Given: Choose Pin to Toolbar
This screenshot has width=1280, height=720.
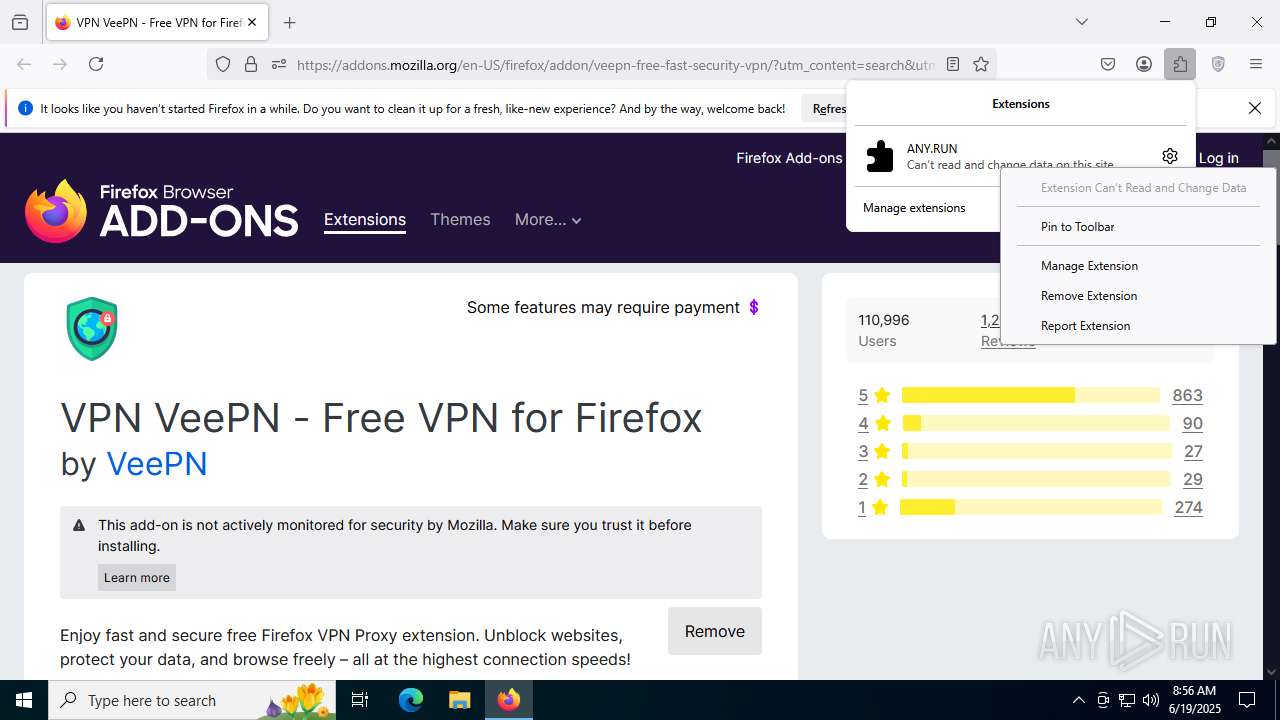Looking at the screenshot, I should click(x=1077, y=227).
